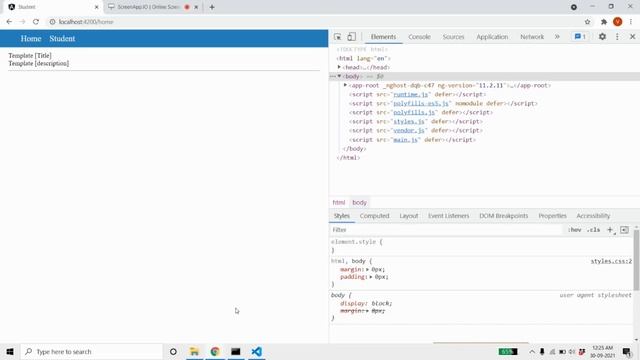Image resolution: width=640 pixels, height=360 pixels.
Task: Add a new style rule plus icon
Action: (610, 230)
